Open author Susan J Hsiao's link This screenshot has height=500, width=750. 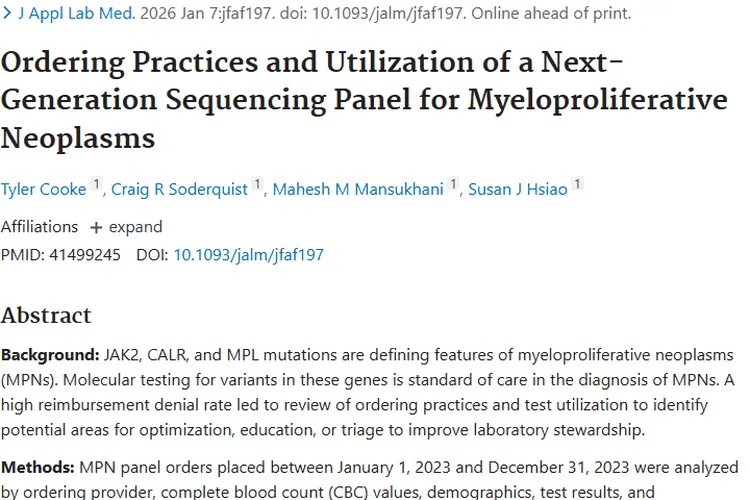[x=519, y=190]
